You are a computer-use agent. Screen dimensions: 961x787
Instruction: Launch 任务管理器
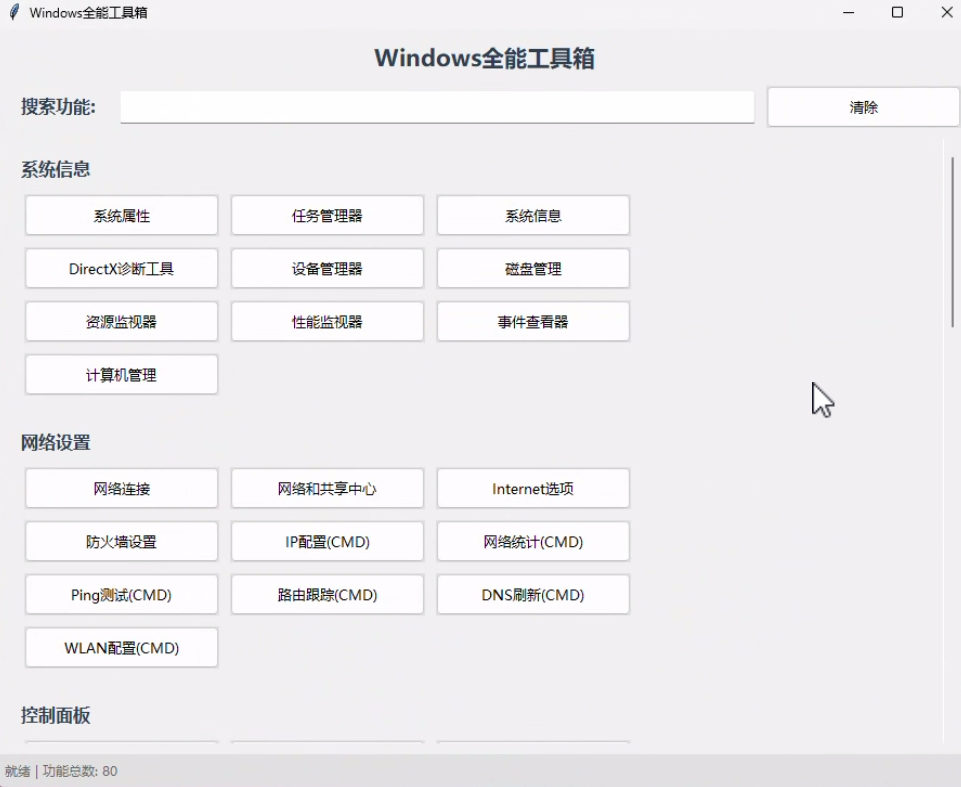327,215
